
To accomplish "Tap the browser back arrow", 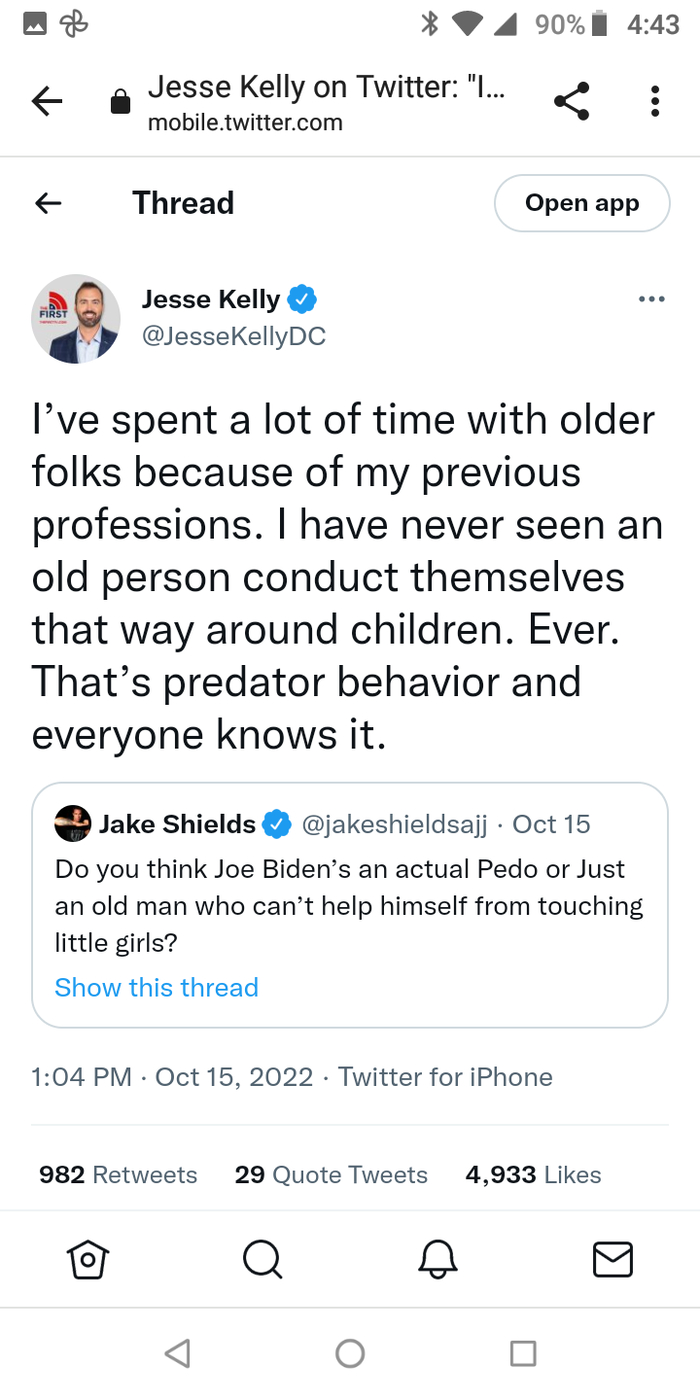I will click(47, 101).
